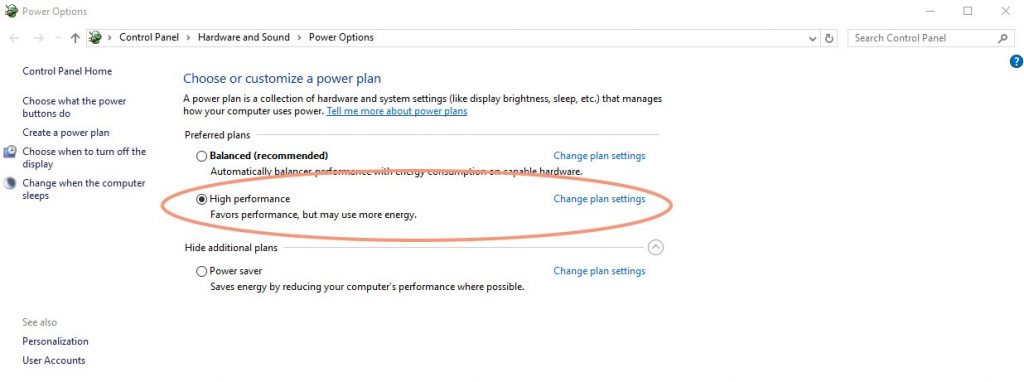
Task: Change plan settings for High performance
Action: coord(600,199)
